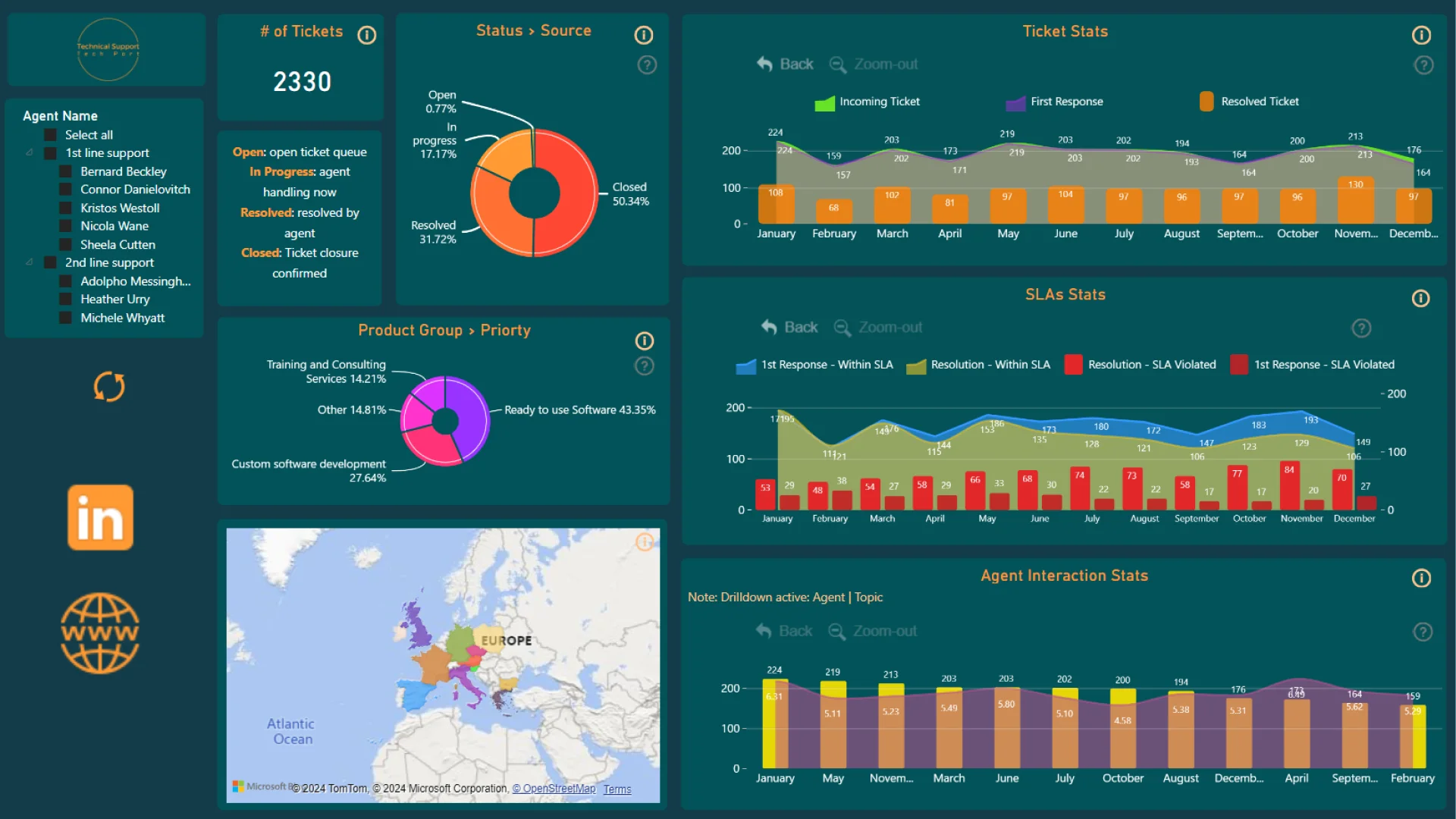The height and width of the screenshot is (819, 1456).
Task: Click the October SLA violated bar labeled 84
Action: click(1289, 487)
